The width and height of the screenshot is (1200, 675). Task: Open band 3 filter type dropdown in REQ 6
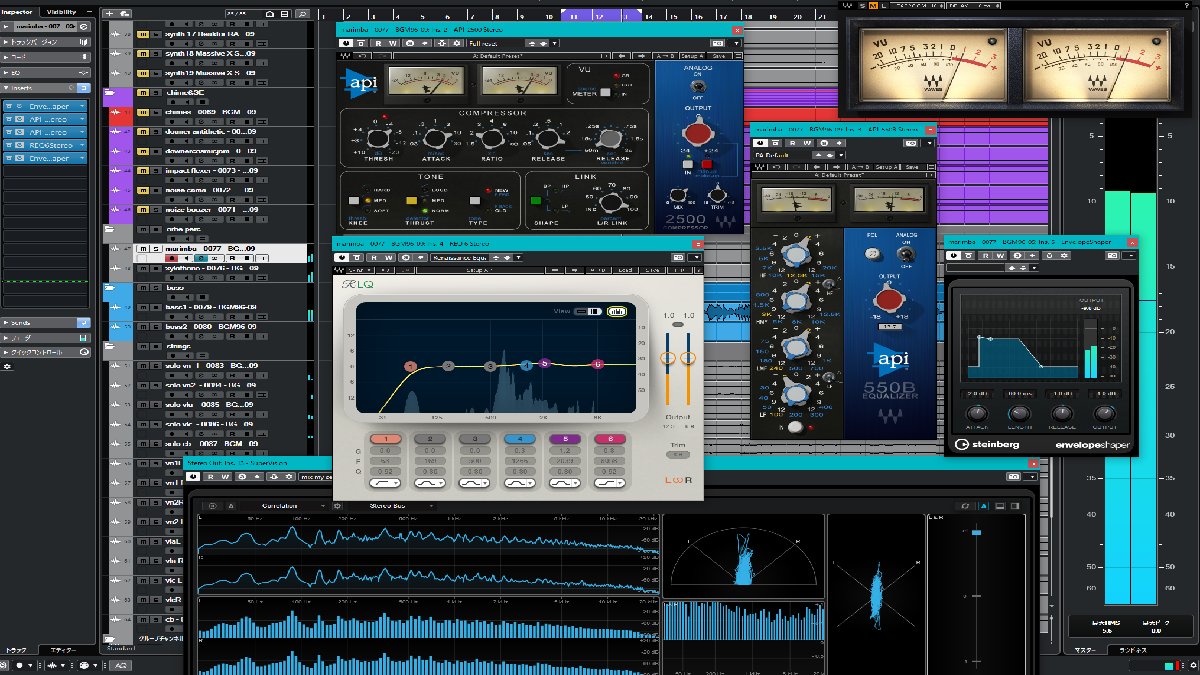(x=474, y=483)
